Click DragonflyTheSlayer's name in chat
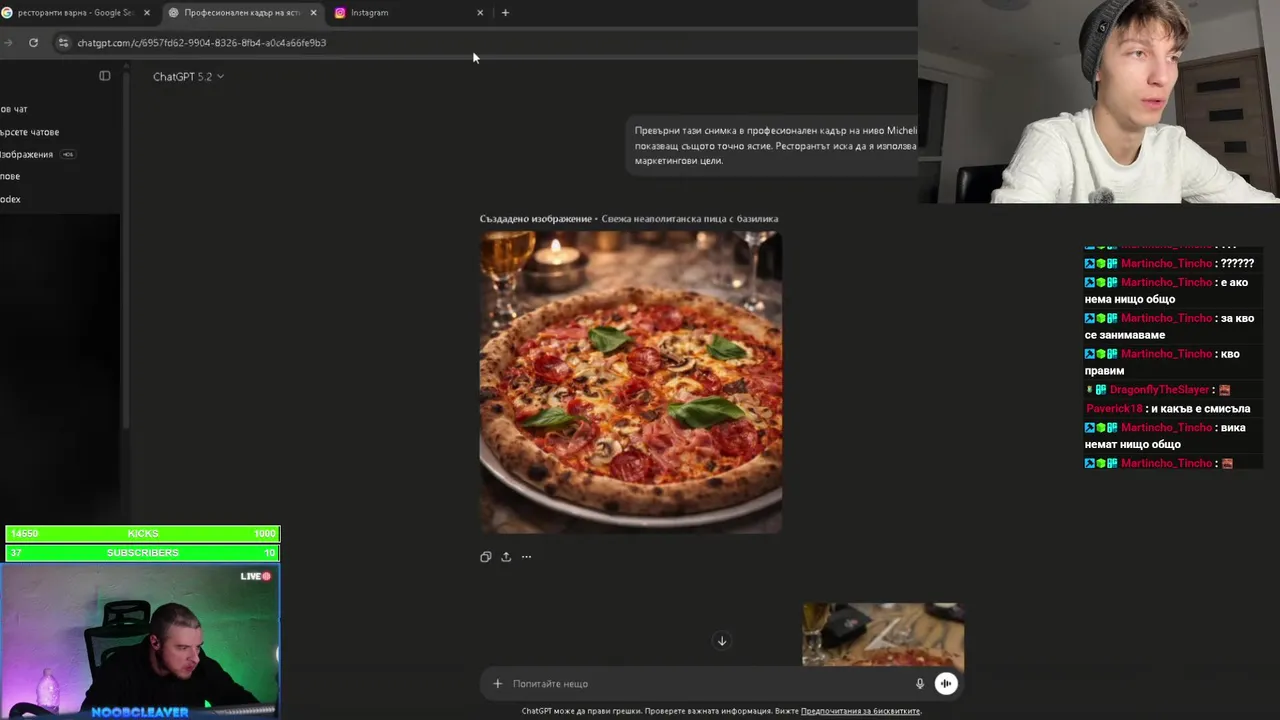Image resolution: width=1280 pixels, height=720 pixels. click(x=1160, y=390)
